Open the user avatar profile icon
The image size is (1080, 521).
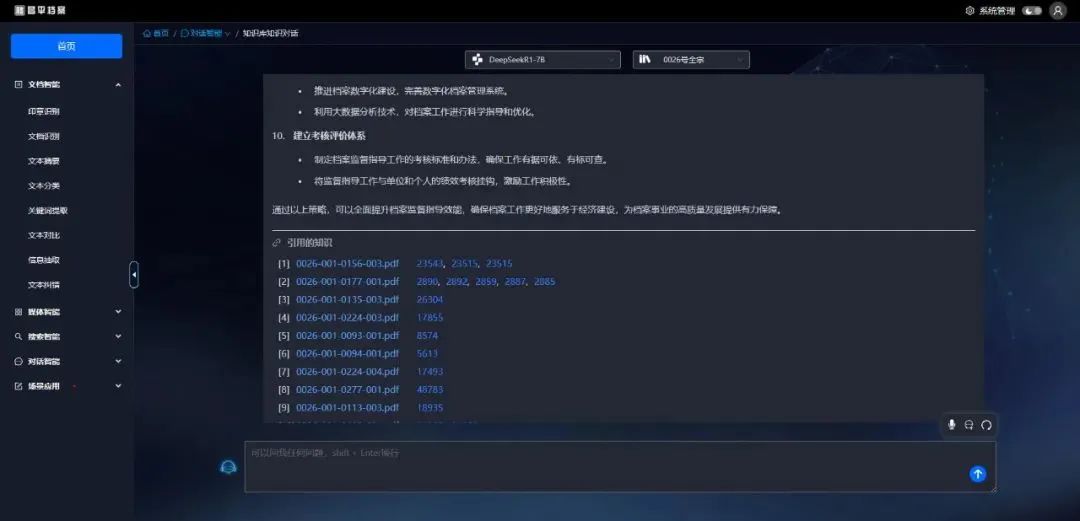click(x=1058, y=11)
